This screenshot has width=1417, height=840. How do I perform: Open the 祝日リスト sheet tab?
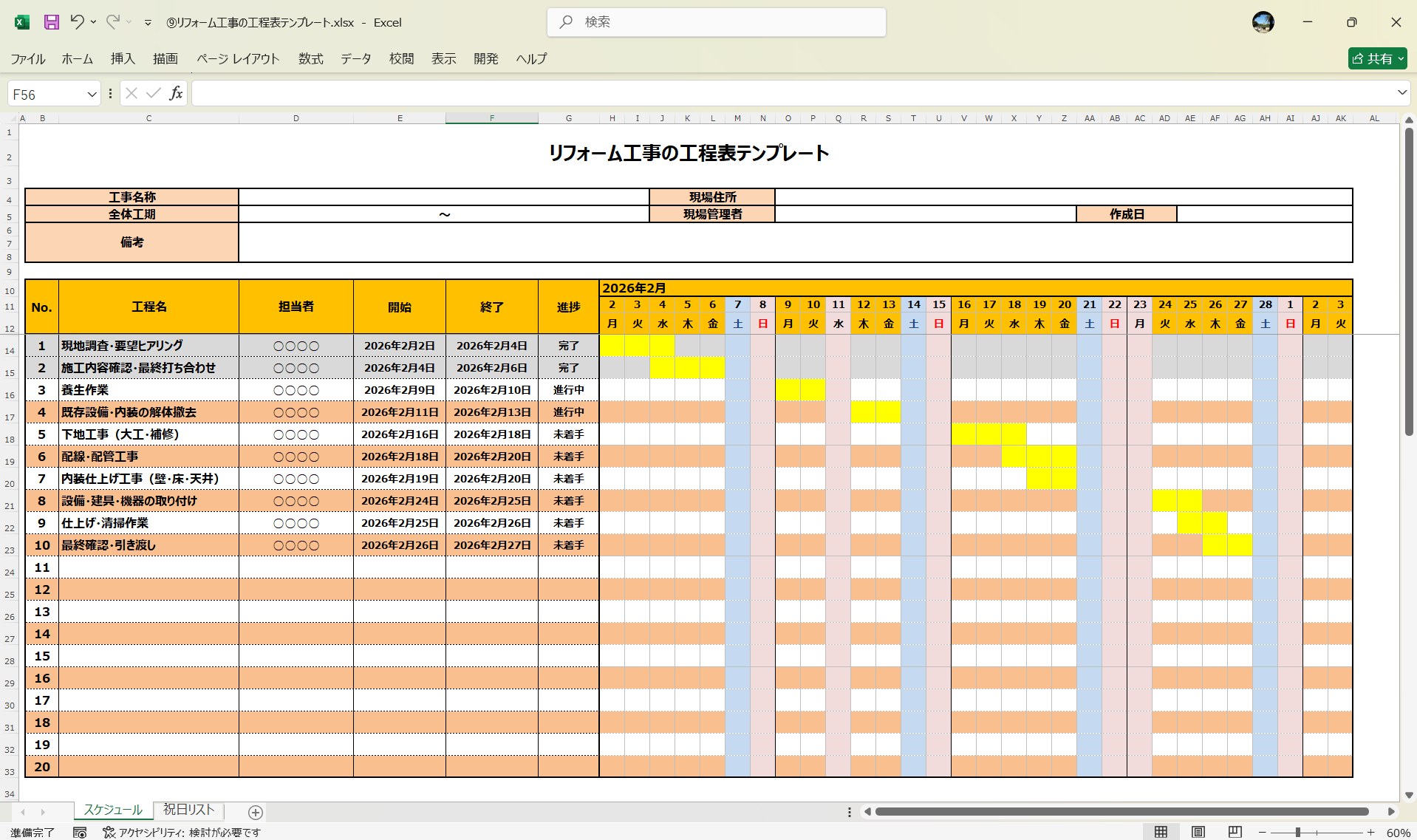pyautogui.click(x=188, y=810)
